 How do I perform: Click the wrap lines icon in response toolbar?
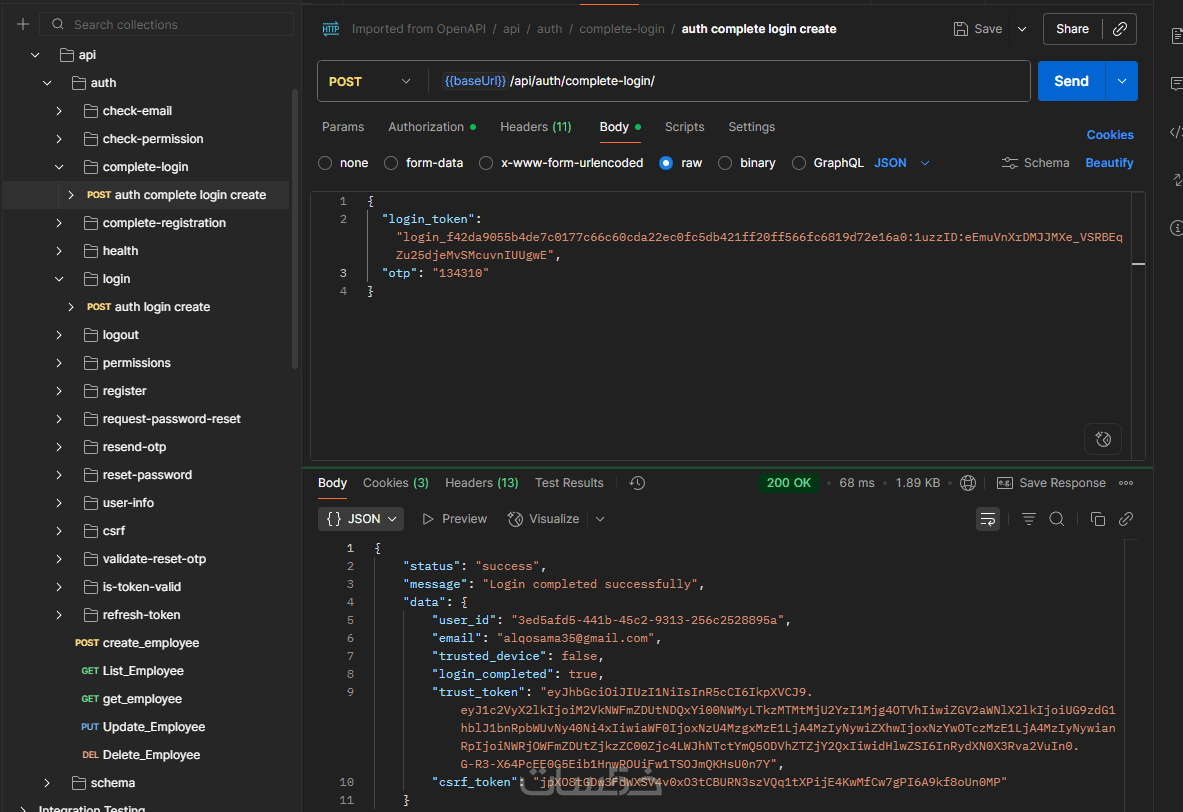click(987, 519)
